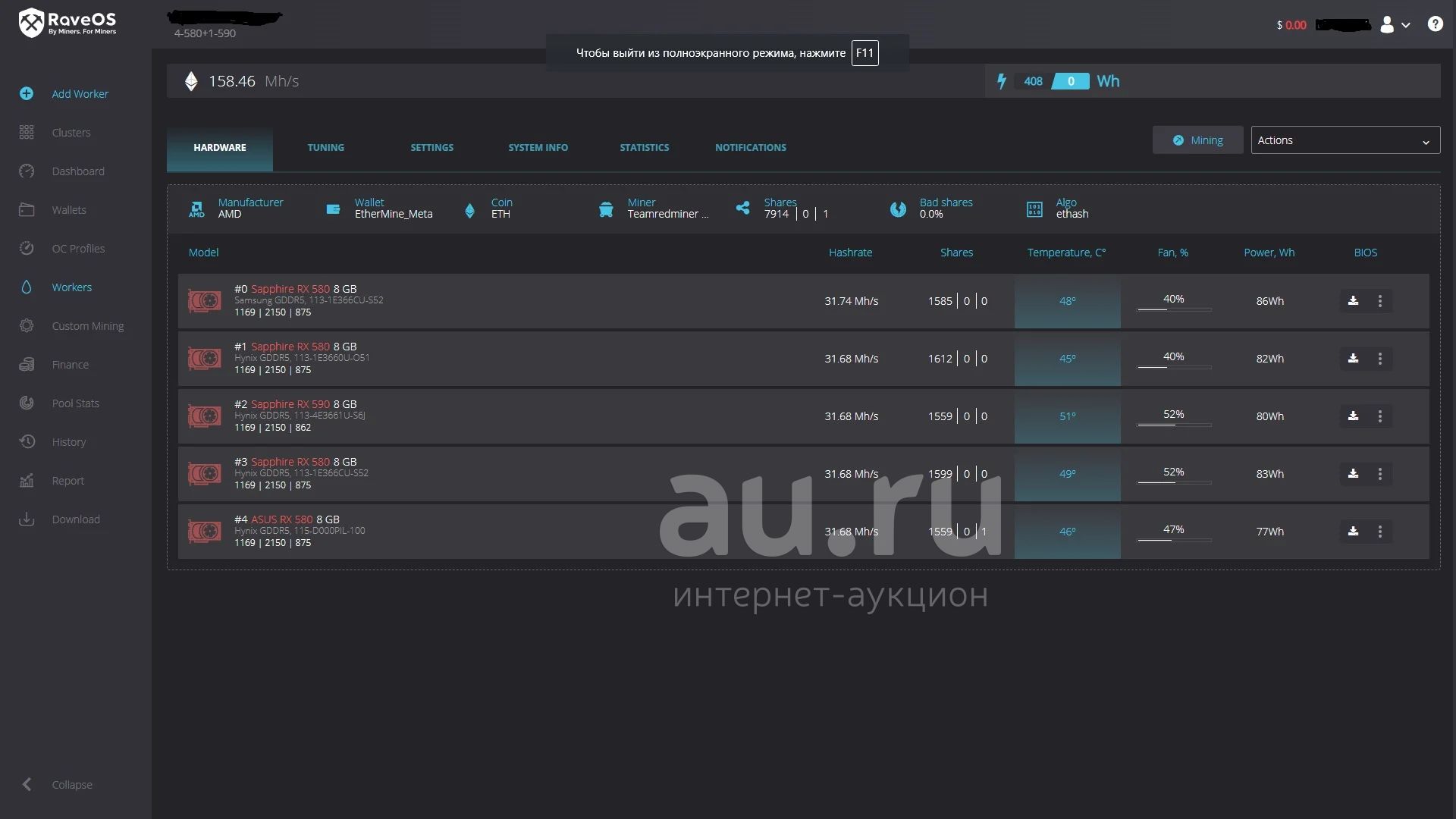Click the 86Wh power value
1456x819 pixels.
tap(1269, 301)
